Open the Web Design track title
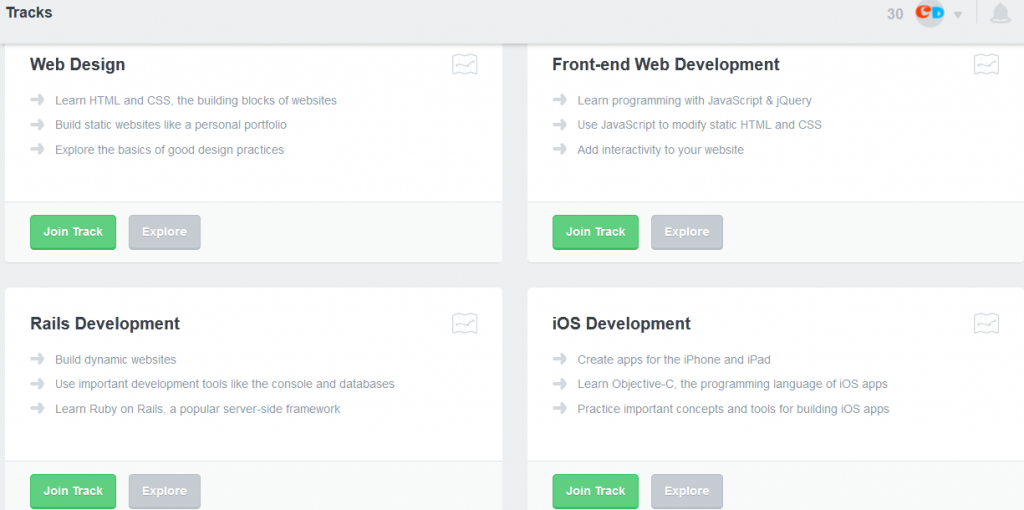1024x510 pixels. pyautogui.click(x=78, y=65)
